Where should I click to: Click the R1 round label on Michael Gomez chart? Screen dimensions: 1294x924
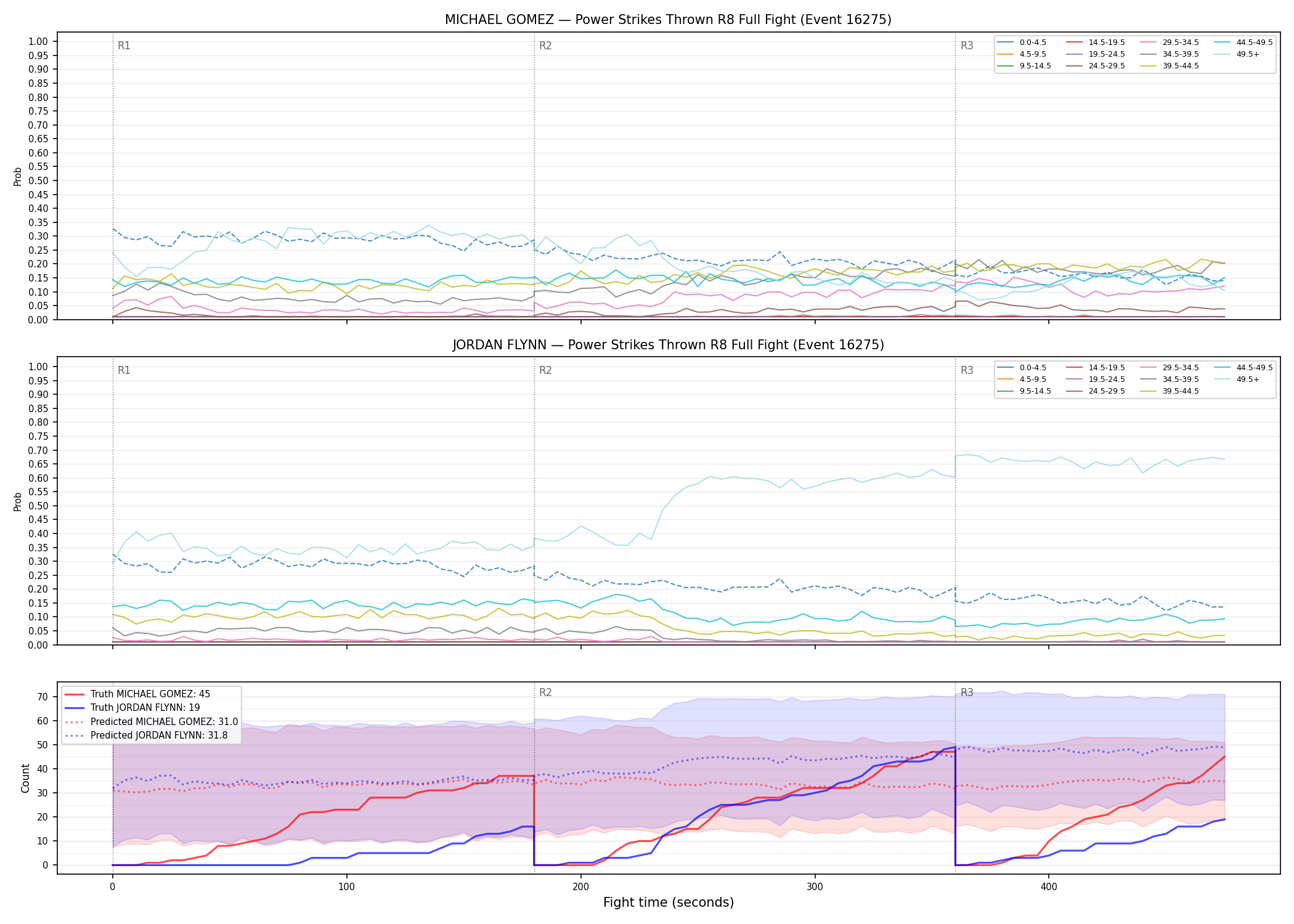click(124, 46)
